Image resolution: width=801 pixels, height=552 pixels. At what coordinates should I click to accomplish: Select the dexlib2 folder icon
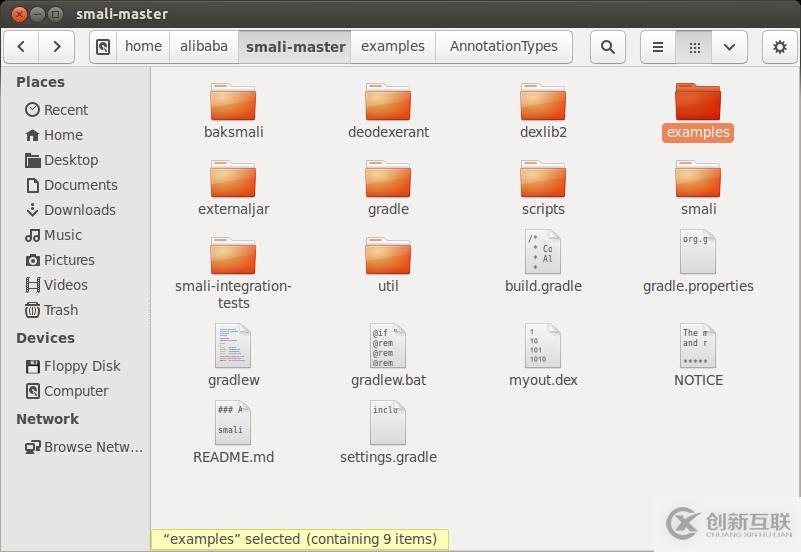(543, 102)
